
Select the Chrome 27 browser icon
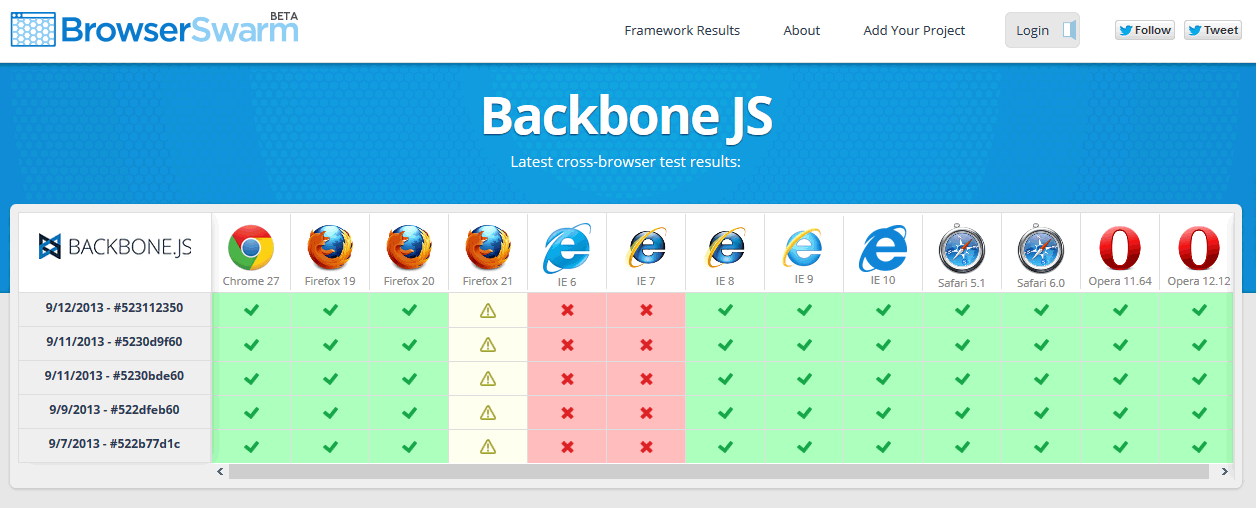click(251, 248)
